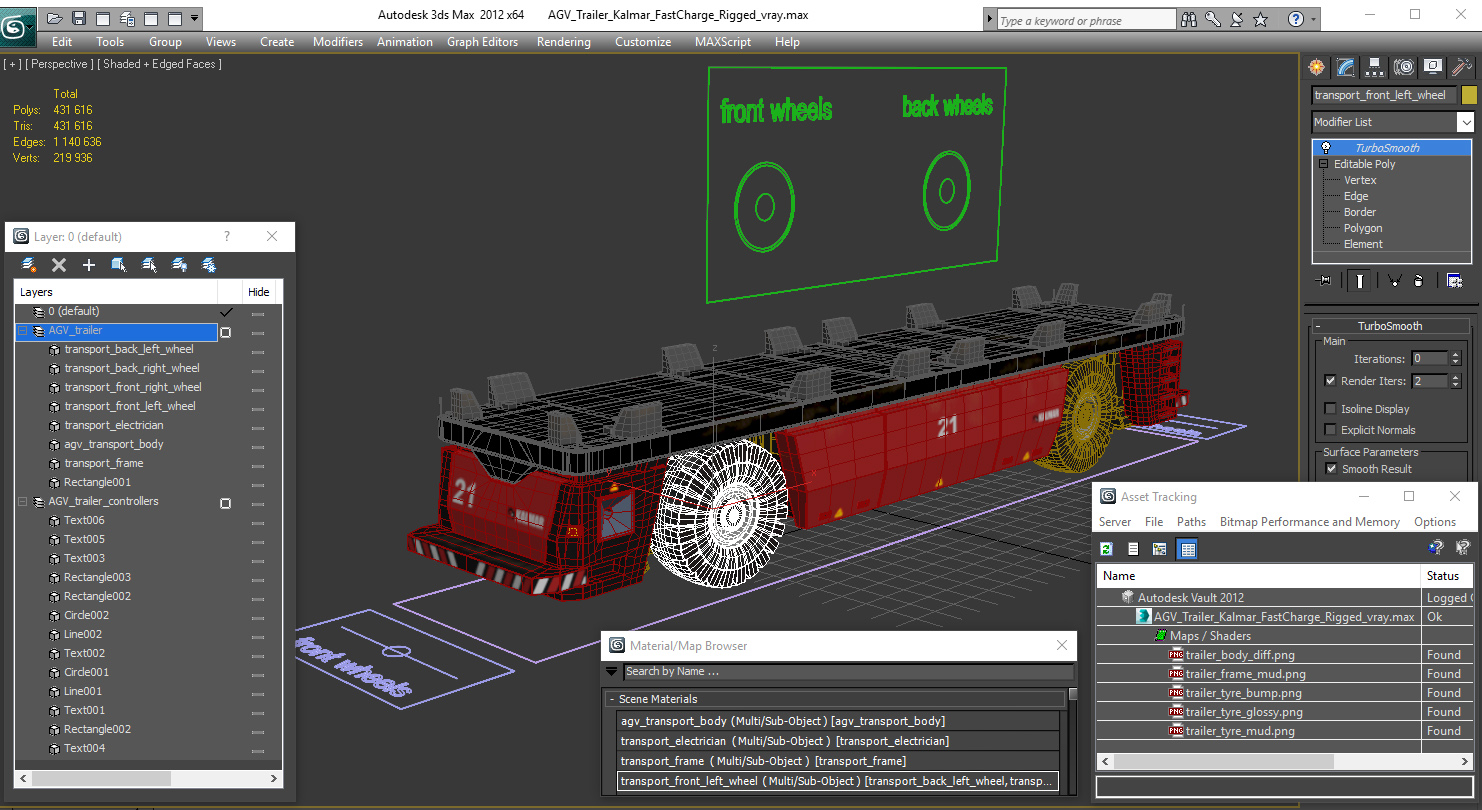Click Hide/Unhide All Layers icon
Image resolution: width=1482 pixels, height=810 pixels.
point(179,265)
